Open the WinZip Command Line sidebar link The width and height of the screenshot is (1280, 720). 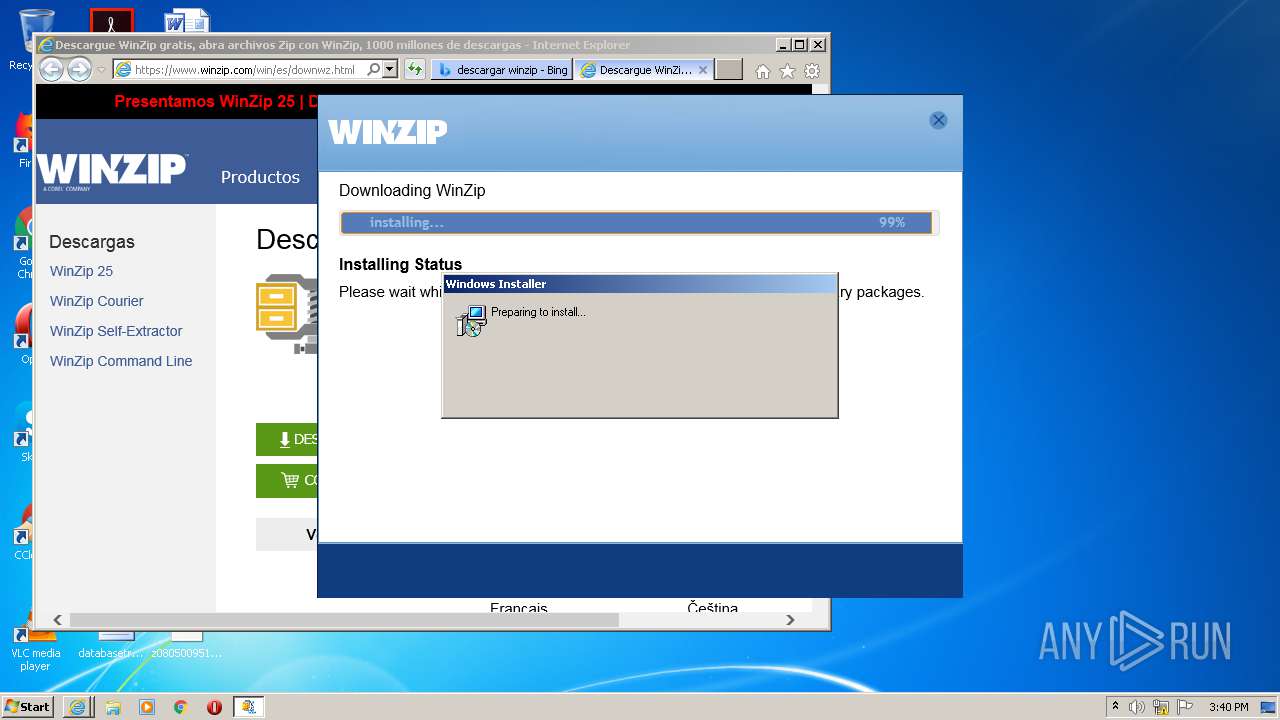coord(121,361)
